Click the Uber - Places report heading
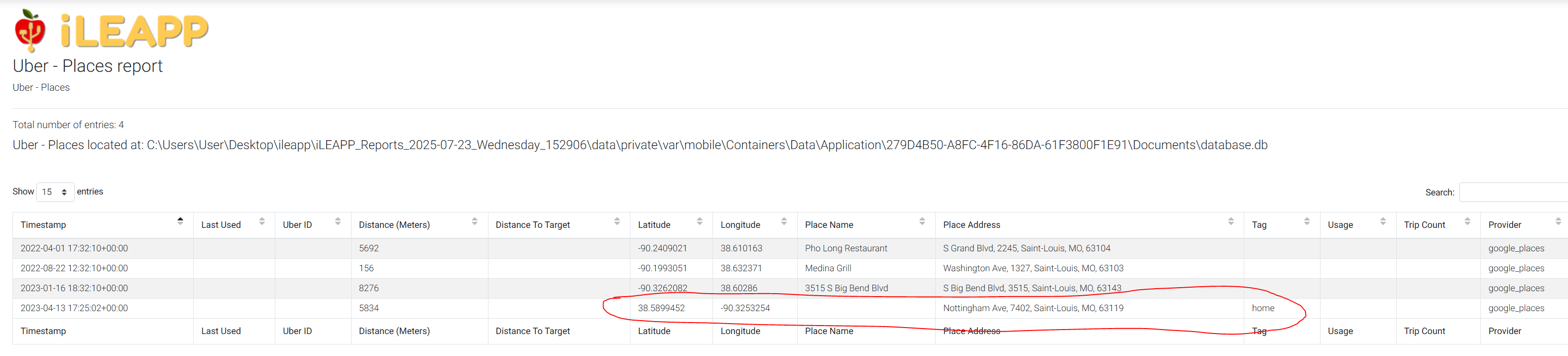The image size is (1568, 356). pos(88,66)
